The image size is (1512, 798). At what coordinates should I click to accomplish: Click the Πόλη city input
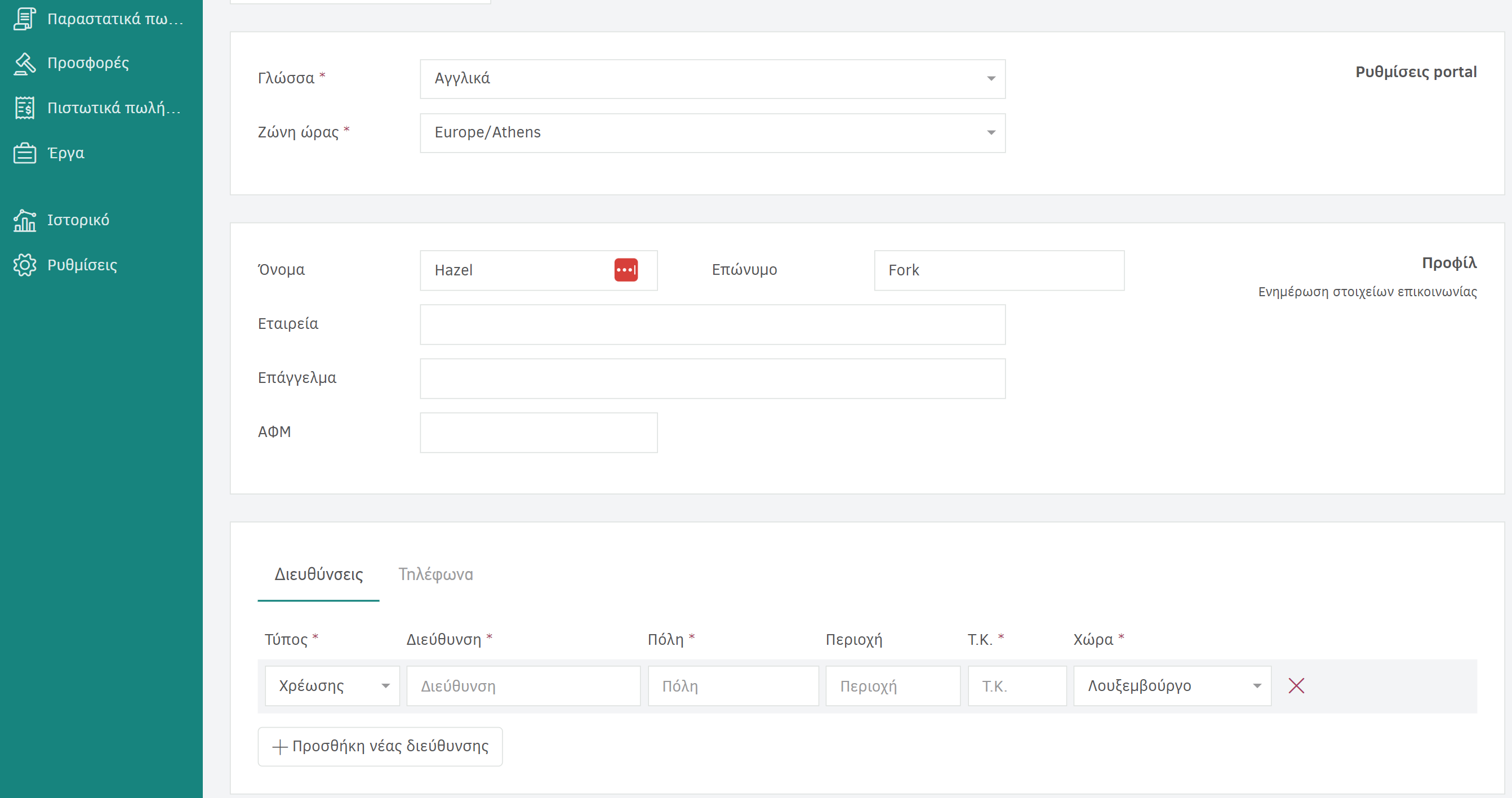pos(733,686)
